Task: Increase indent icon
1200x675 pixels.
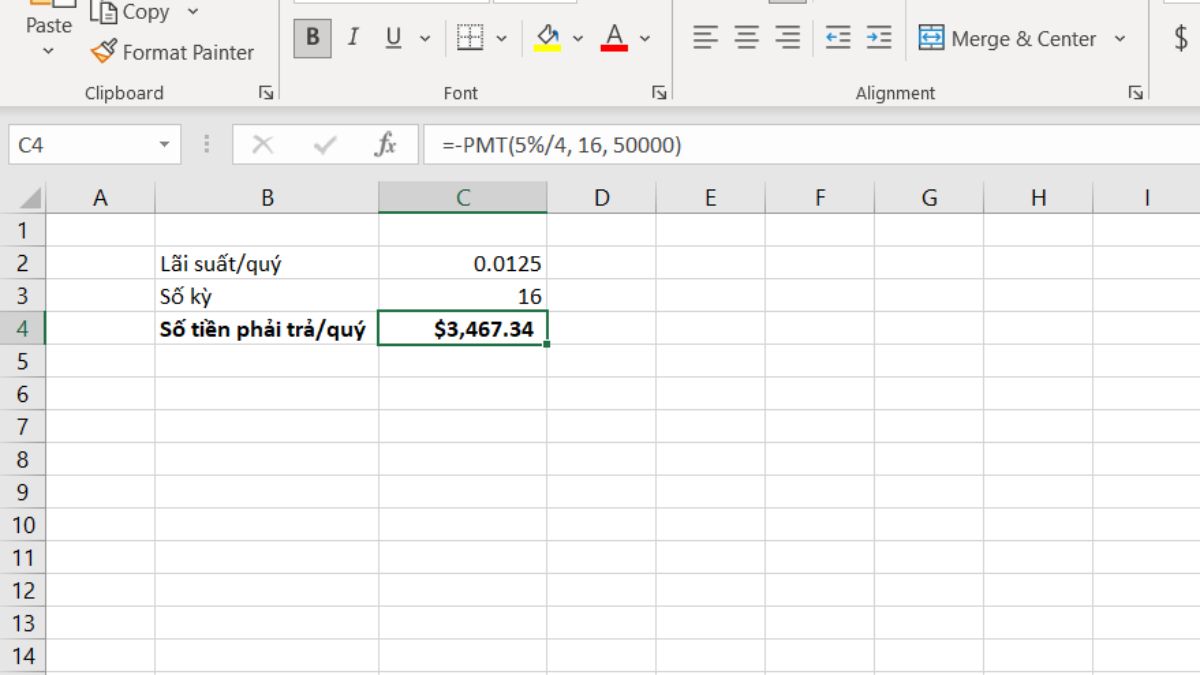Action: [879, 38]
